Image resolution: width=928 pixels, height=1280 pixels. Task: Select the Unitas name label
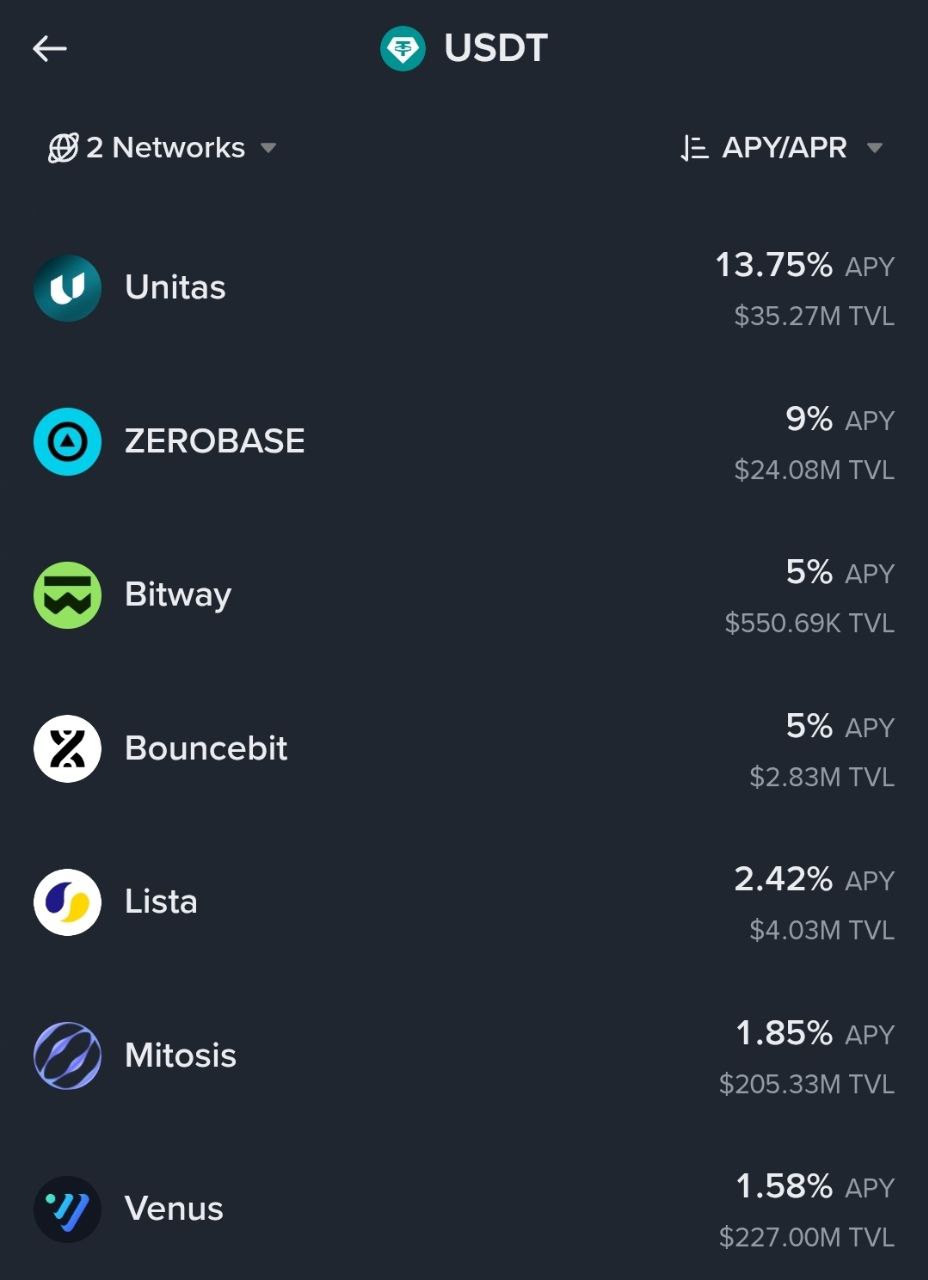(175, 288)
